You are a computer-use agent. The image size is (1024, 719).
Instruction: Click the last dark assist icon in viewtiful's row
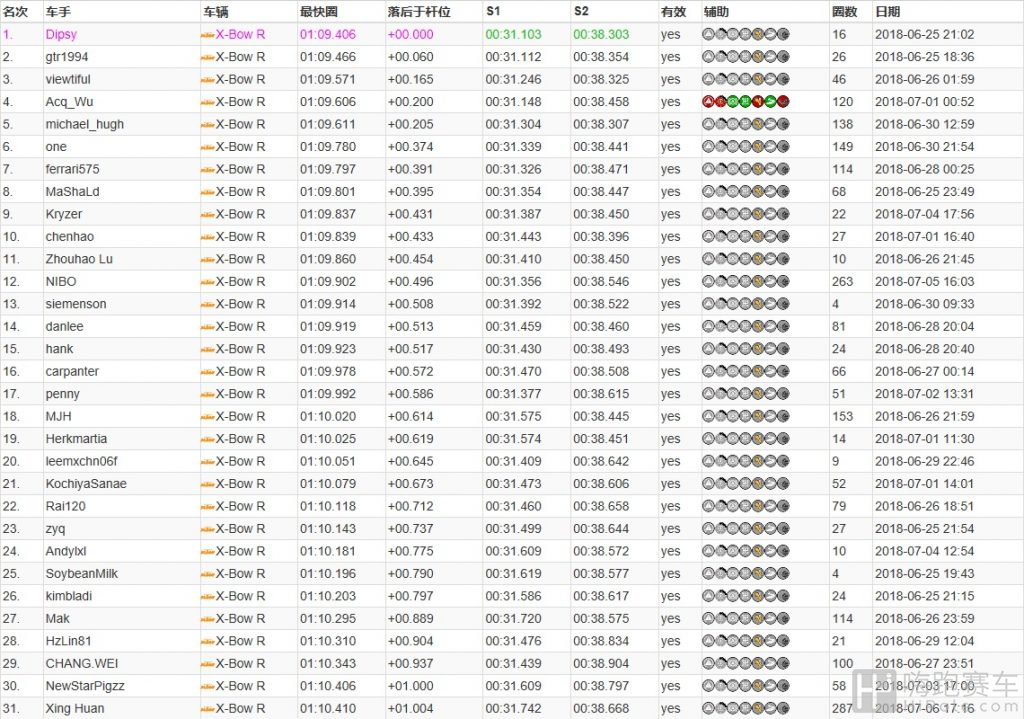coord(783,79)
